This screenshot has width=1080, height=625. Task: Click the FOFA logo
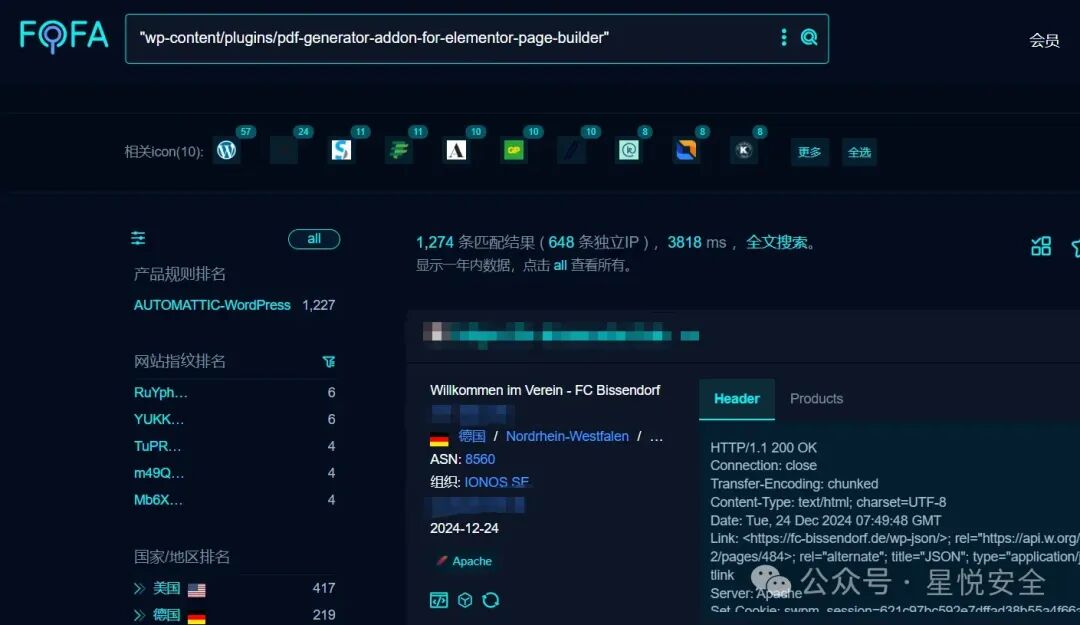click(64, 36)
